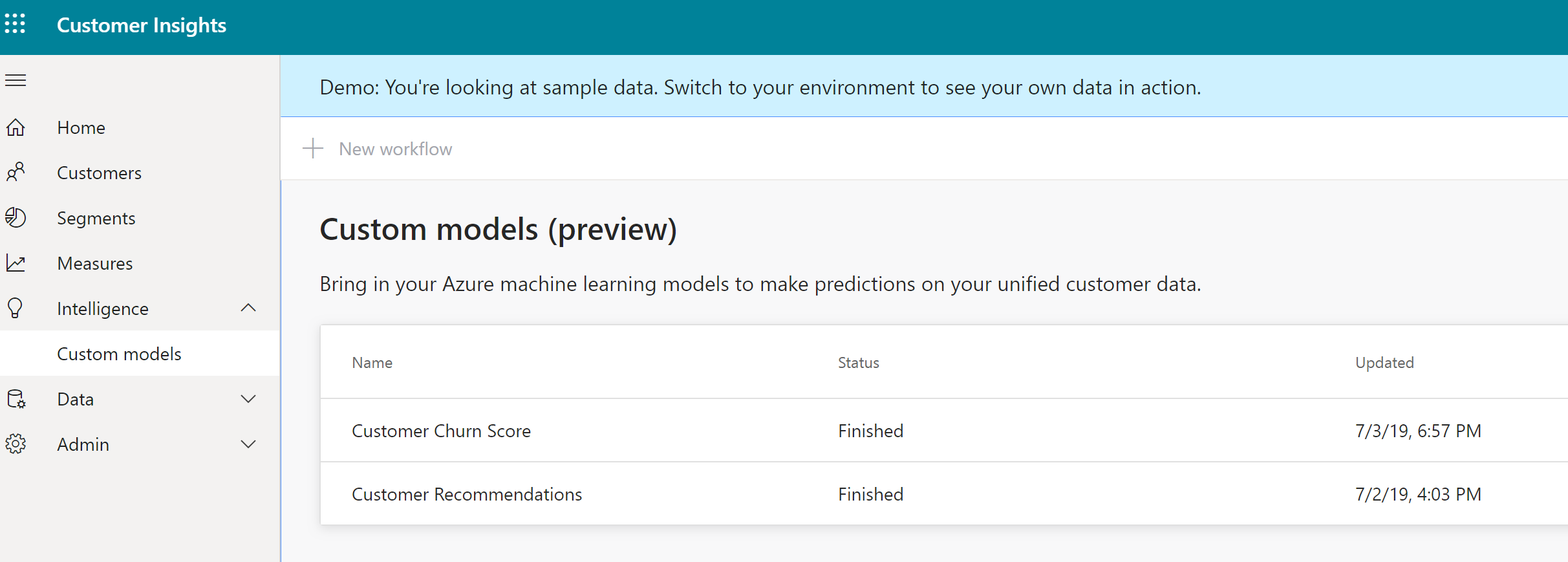Open Customer Recommendations model

467,494
